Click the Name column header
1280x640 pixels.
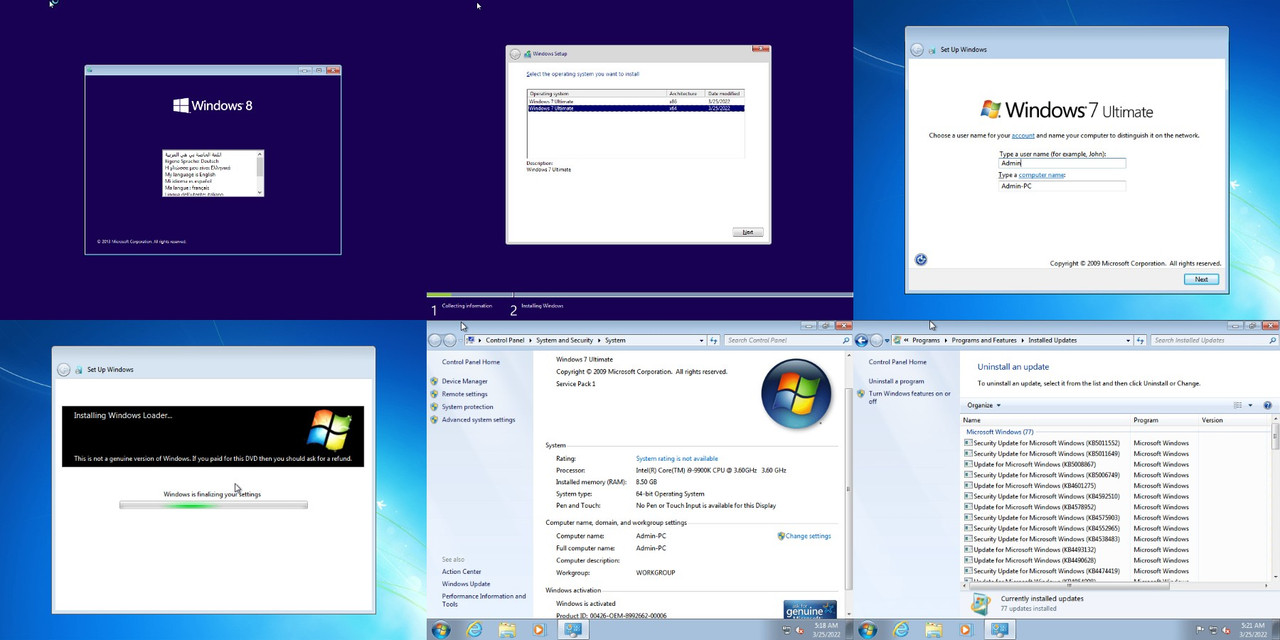pos(1046,420)
